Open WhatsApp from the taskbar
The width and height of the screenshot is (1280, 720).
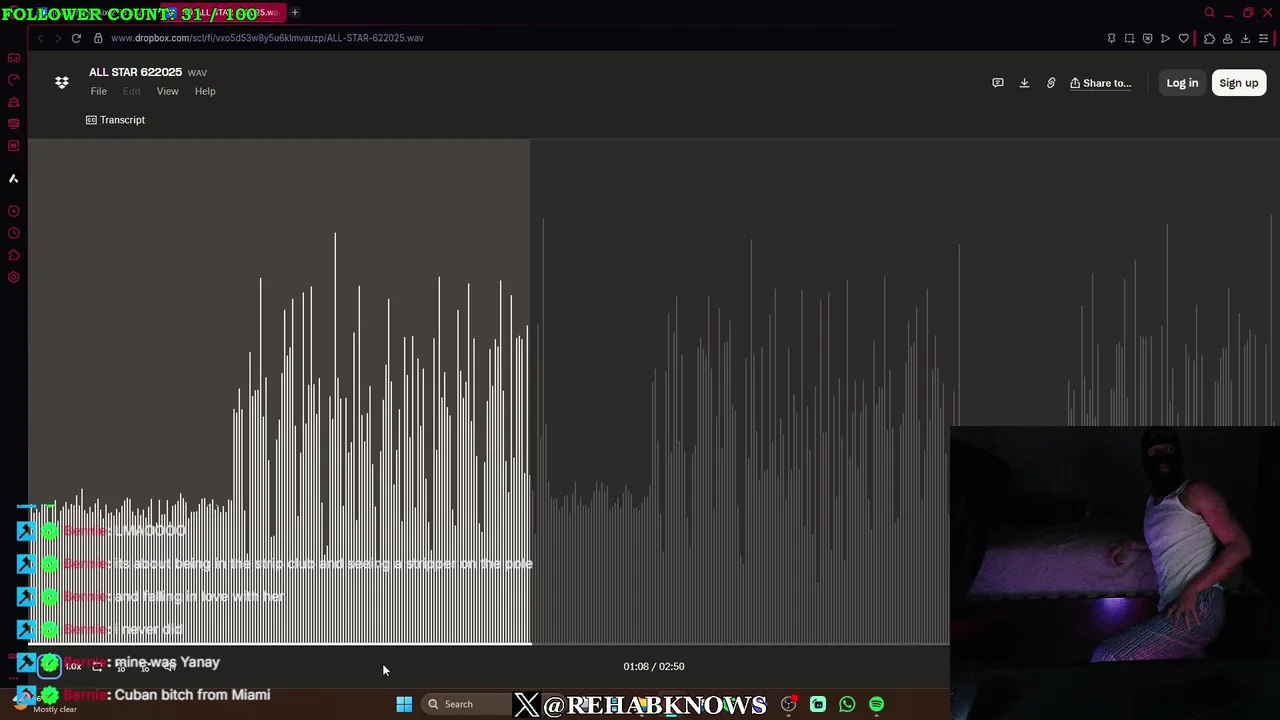[847, 704]
